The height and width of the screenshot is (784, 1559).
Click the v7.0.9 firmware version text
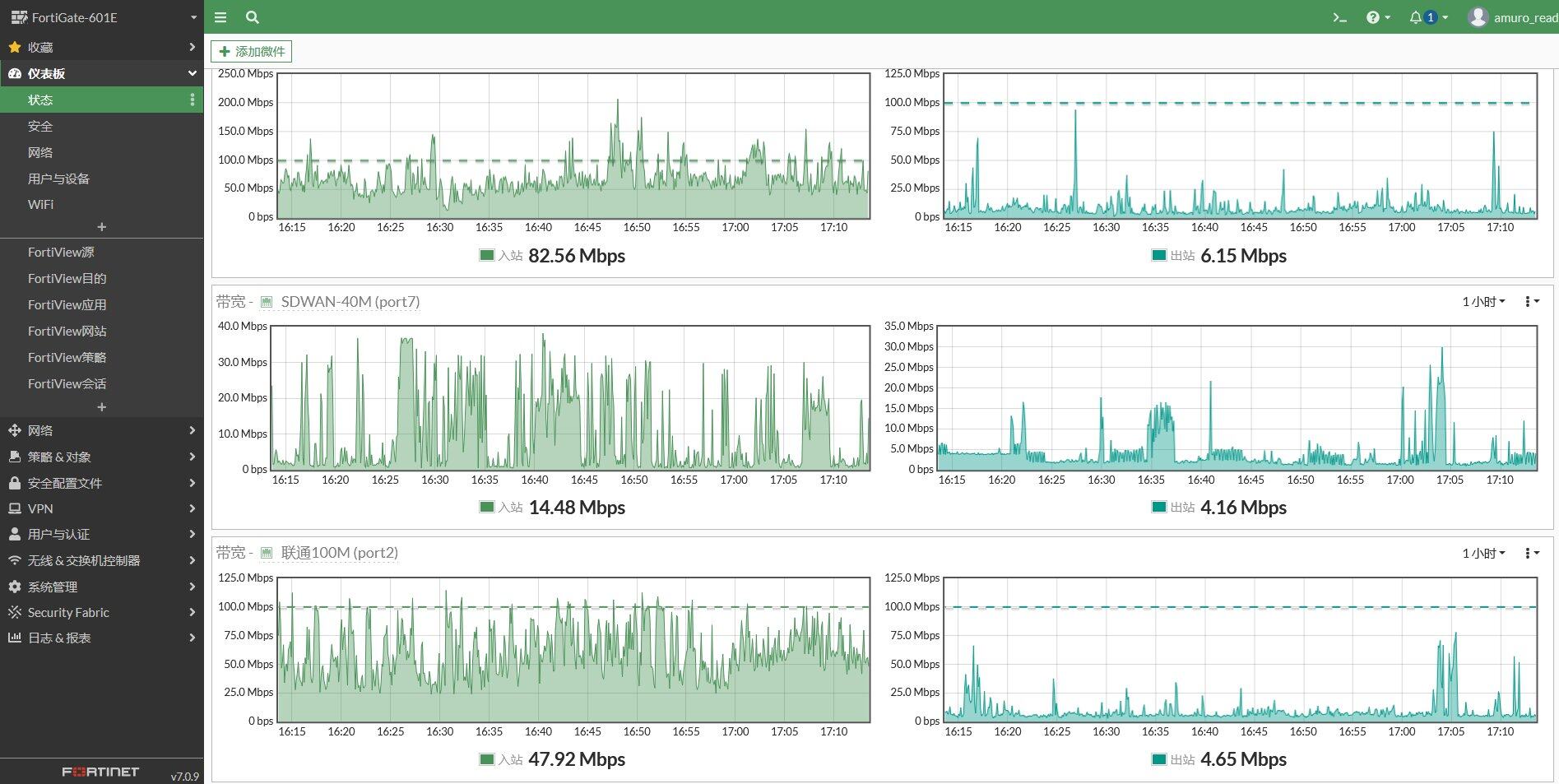click(x=185, y=776)
